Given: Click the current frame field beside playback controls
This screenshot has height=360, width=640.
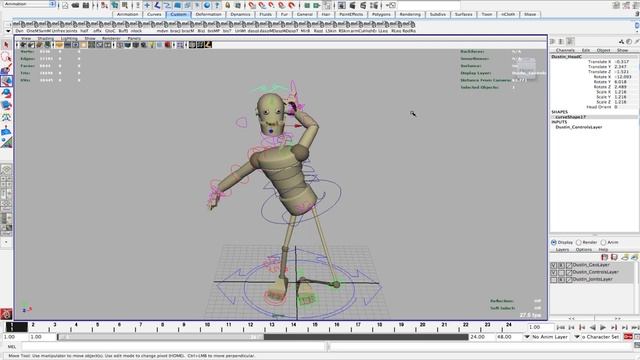Looking at the screenshot, I should [541, 327].
